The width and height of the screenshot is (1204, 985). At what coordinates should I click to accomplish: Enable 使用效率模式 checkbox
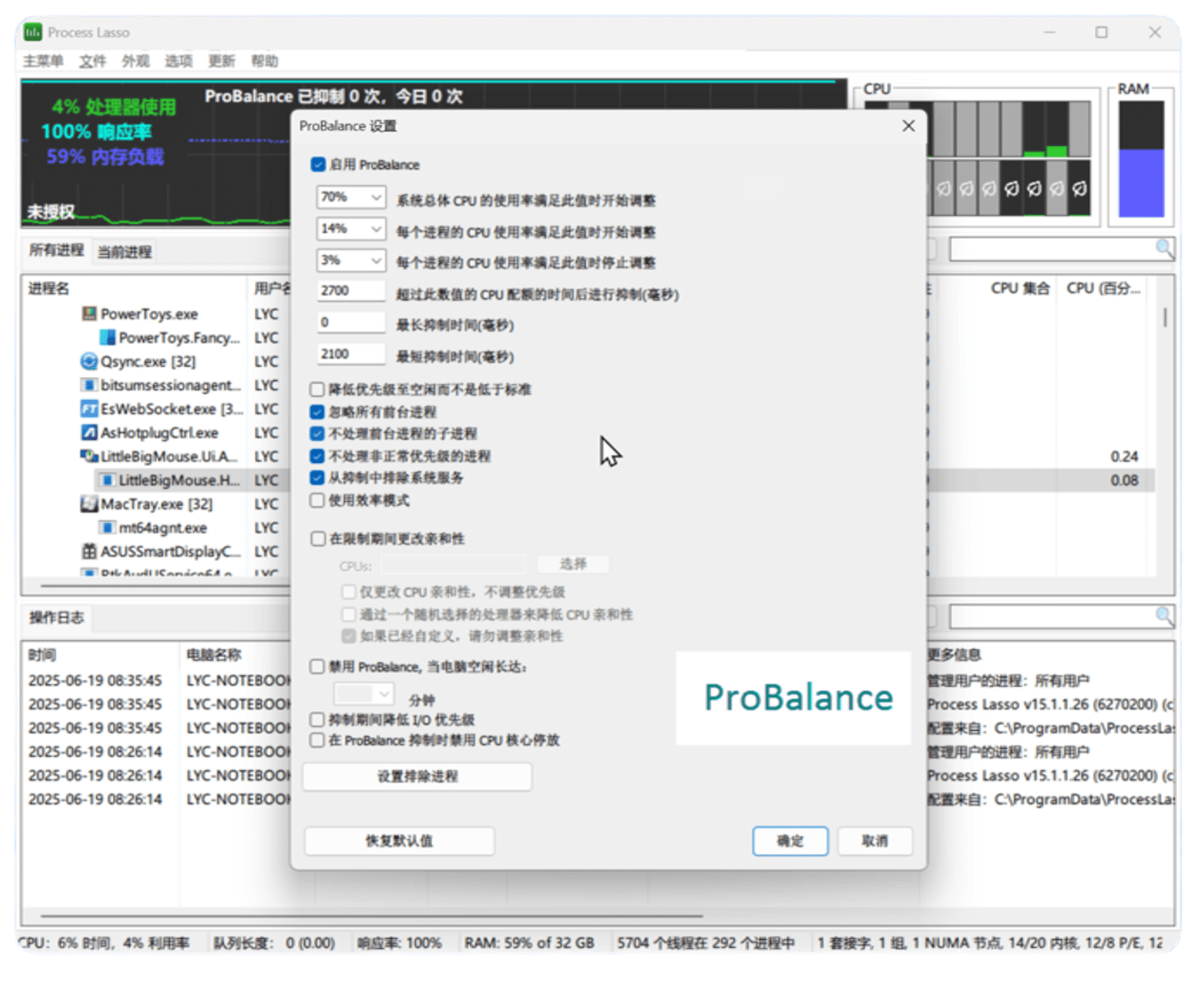coord(317,501)
